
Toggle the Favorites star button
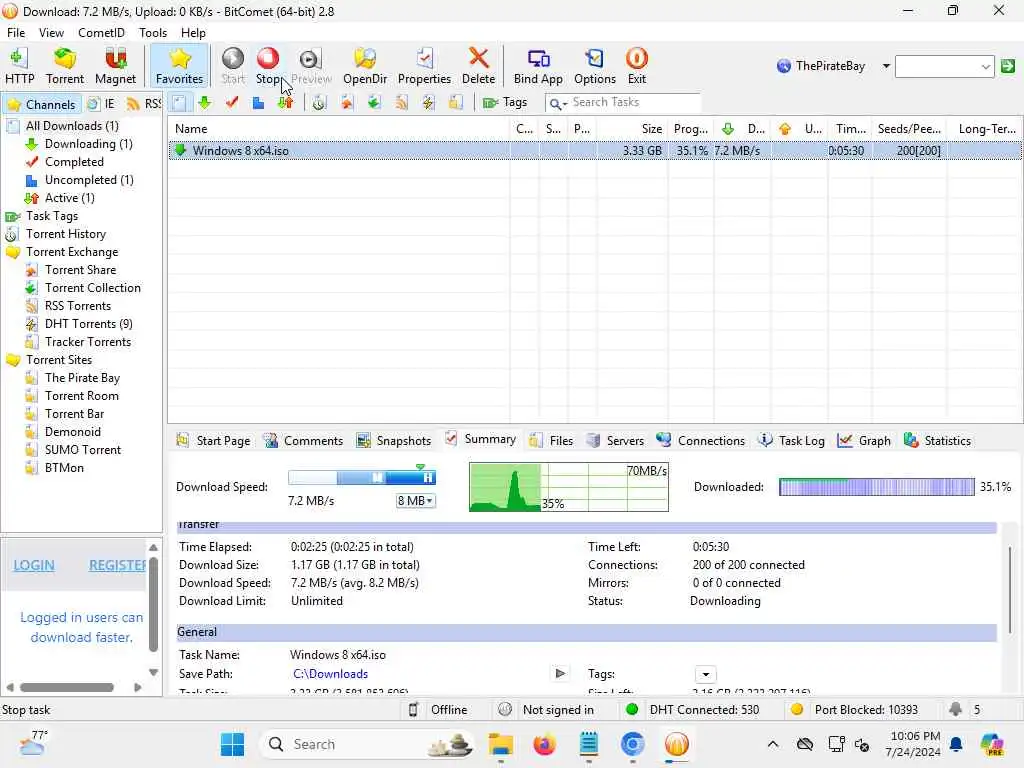180,66
